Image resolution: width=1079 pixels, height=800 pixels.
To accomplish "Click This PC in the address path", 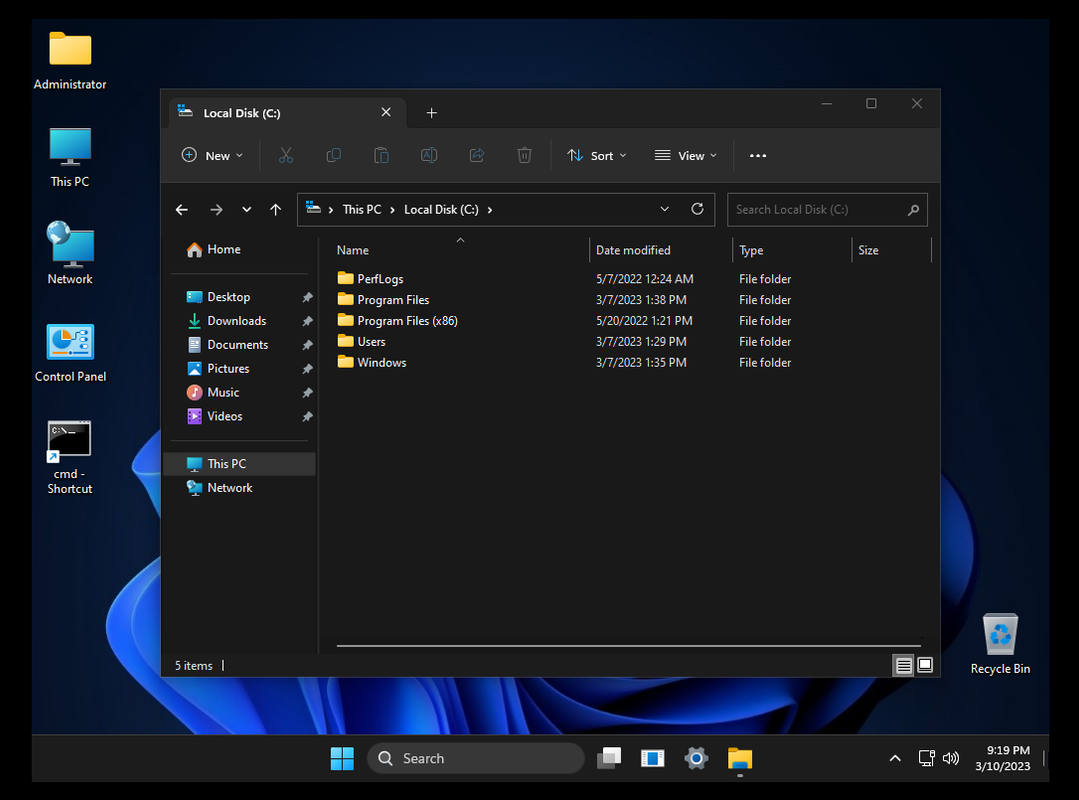I will point(362,210).
